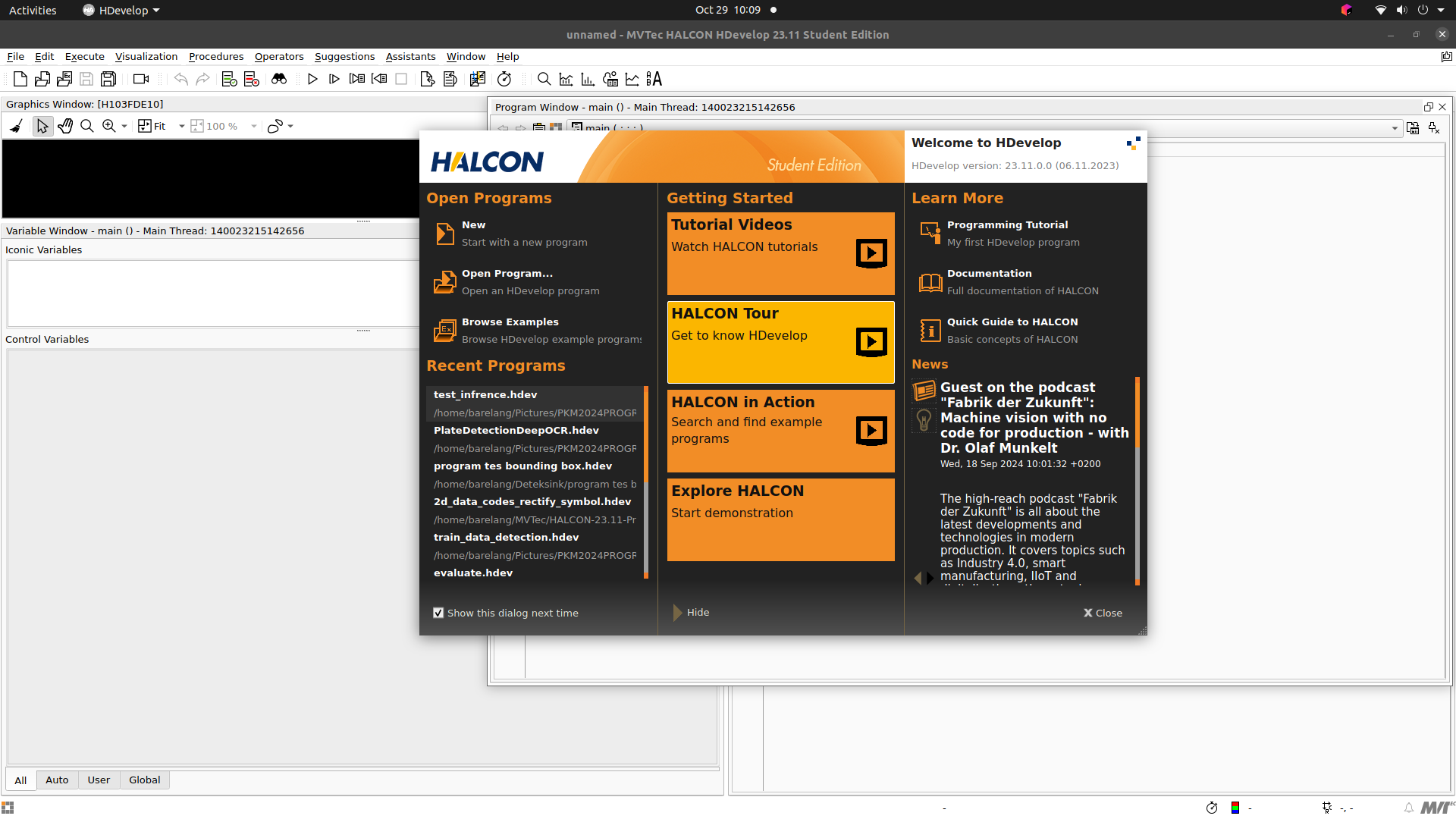Viewport: 1456px width, 819px height.
Task: Click the Step Over icon
Action: [334, 79]
